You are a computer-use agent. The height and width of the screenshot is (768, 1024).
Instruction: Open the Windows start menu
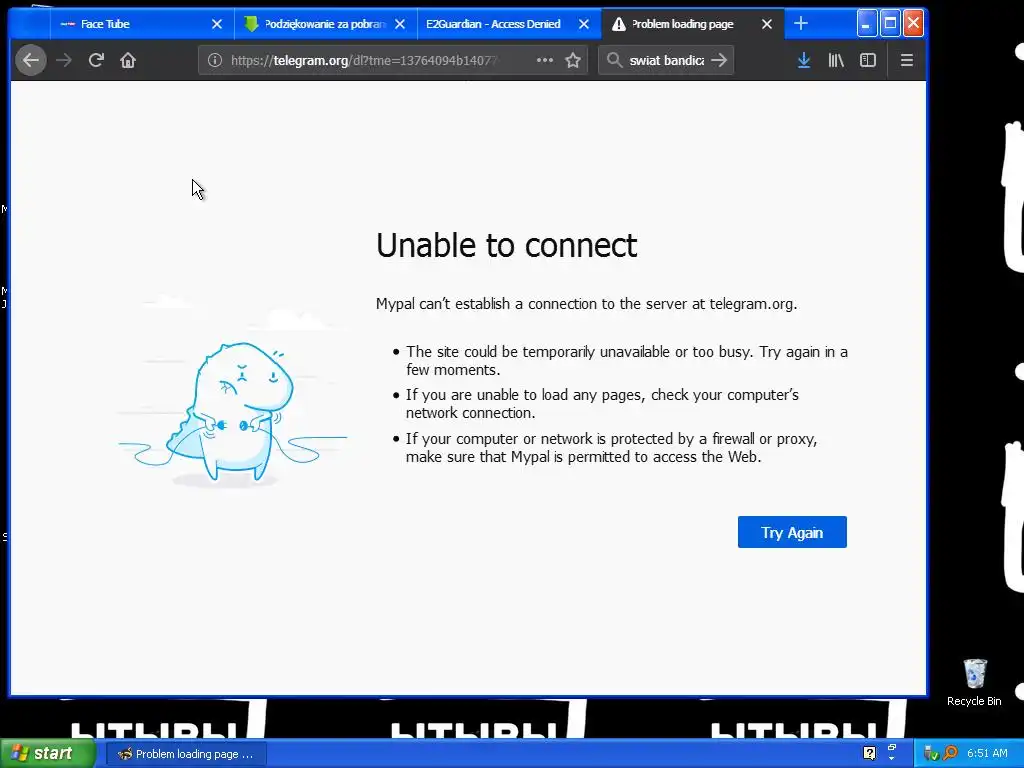coord(47,754)
